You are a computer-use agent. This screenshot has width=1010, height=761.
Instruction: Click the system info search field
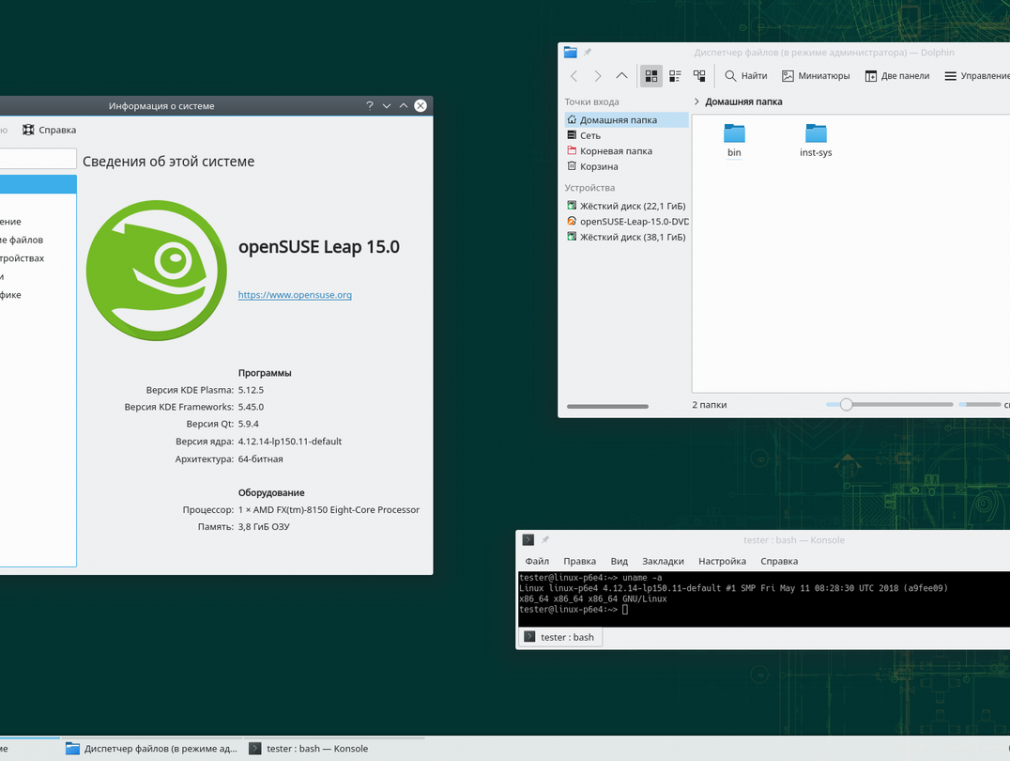click(37, 159)
